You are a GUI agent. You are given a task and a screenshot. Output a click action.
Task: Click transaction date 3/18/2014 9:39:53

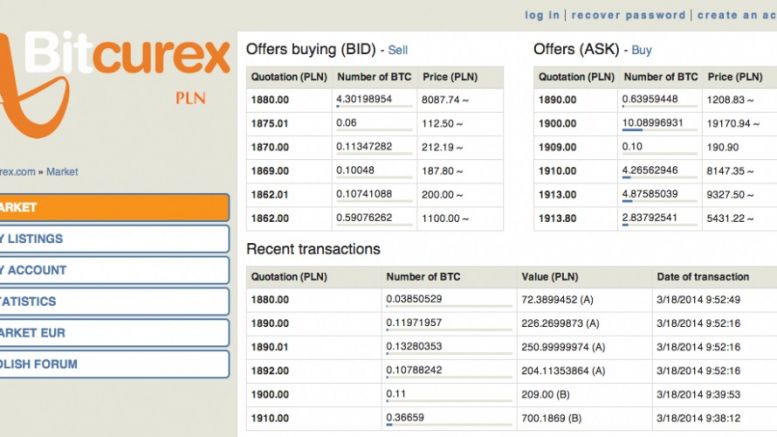(x=698, y=395)
